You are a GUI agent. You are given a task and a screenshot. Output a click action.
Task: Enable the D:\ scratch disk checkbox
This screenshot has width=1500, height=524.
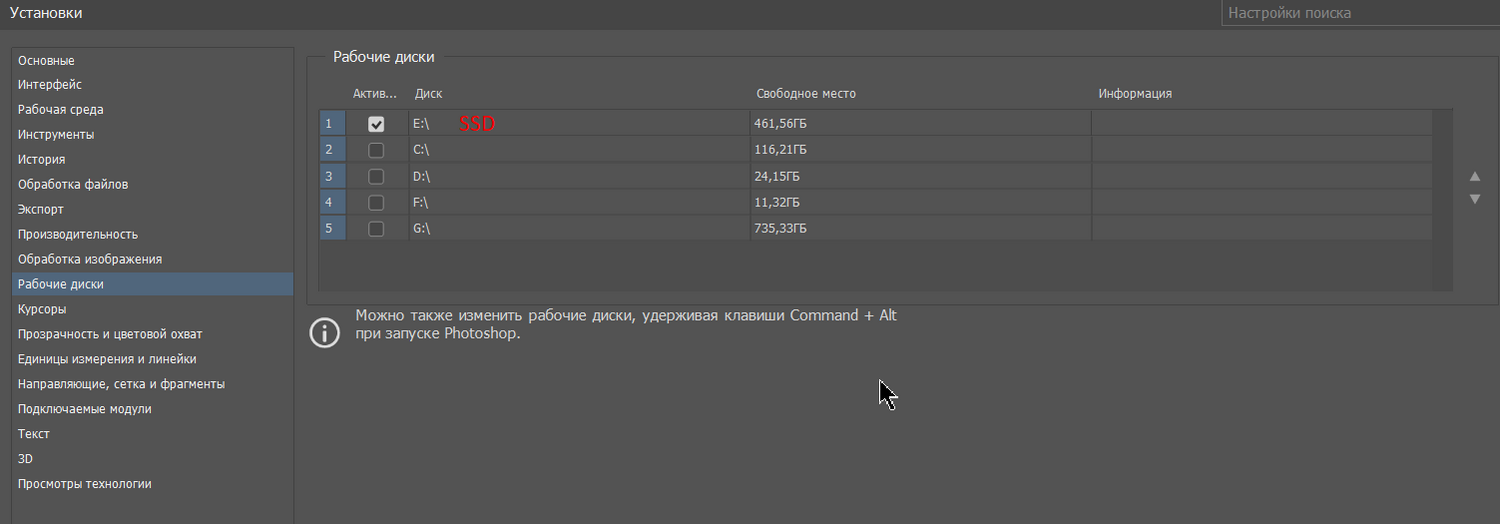376,176
